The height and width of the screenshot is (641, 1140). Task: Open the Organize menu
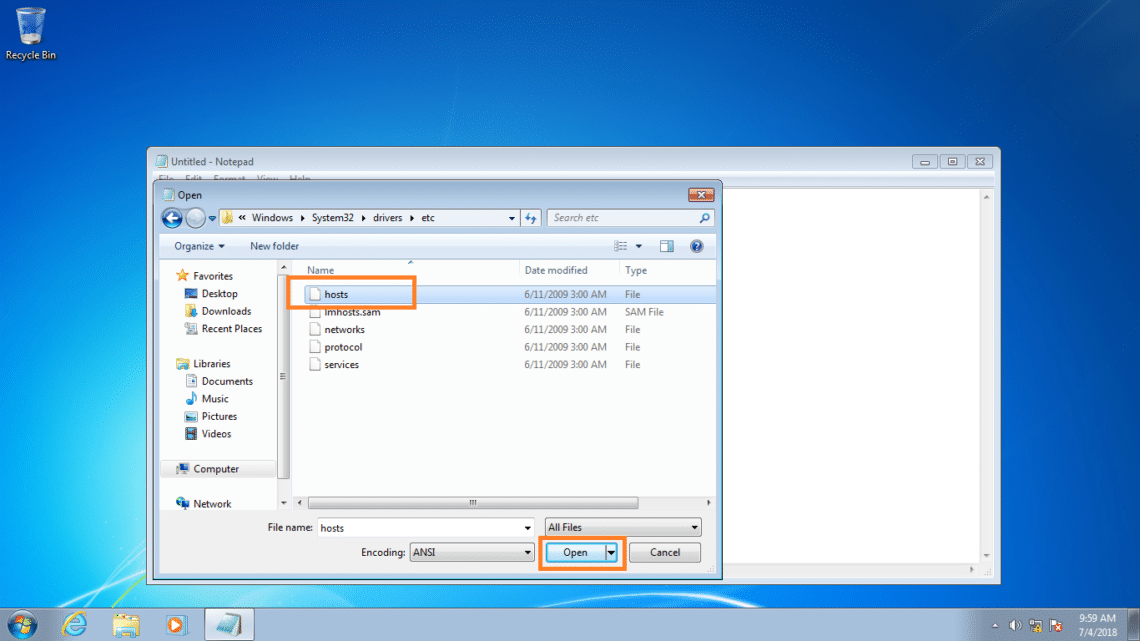tap(199, 246)
